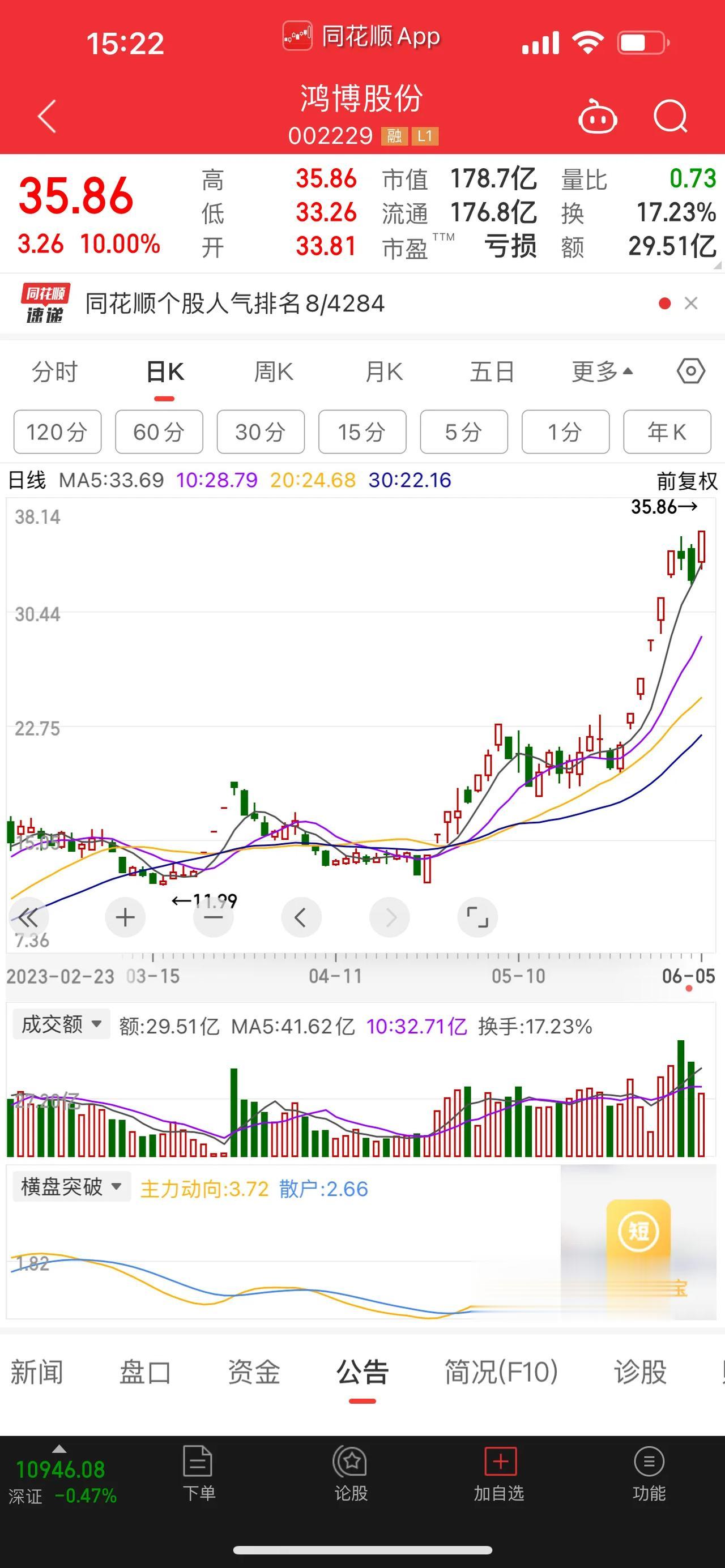Screen dimensions: 725x1568
Task: Open the 诊股 tab
Action: (x=641, y=1372)
